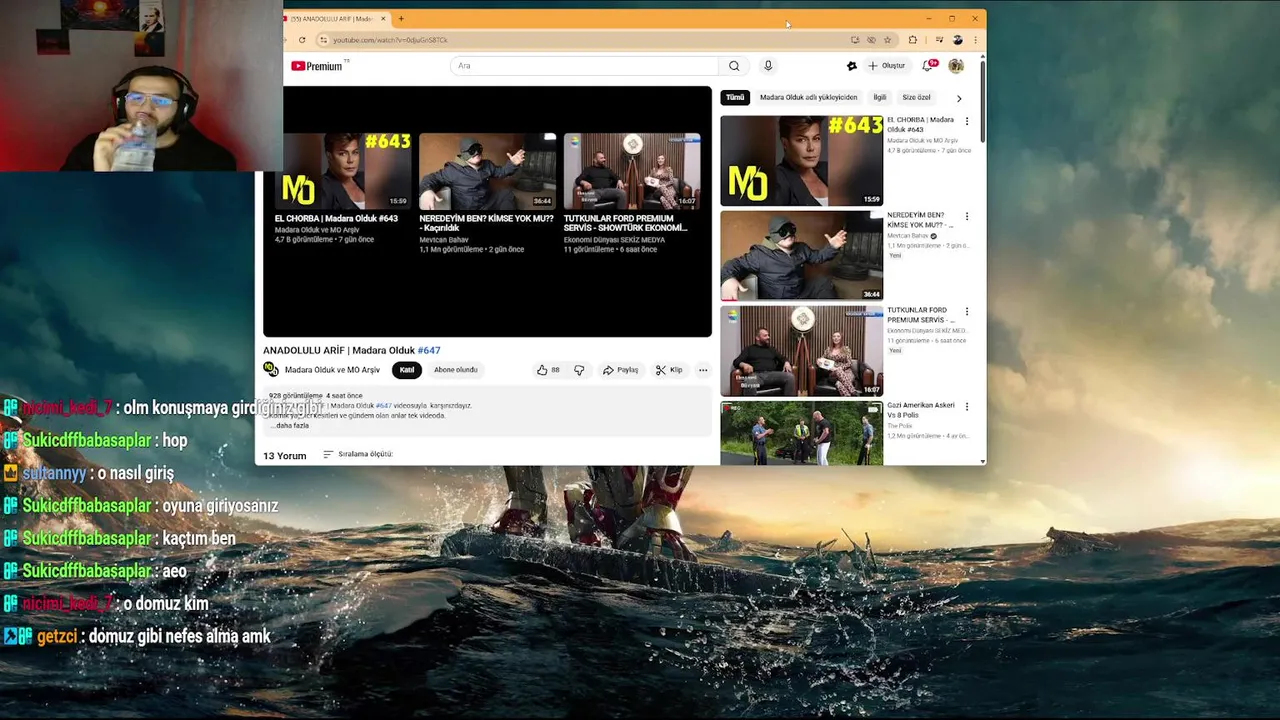The width and height of the screenshot is (1280, 720).
Task: Click in the Ara search field
Action: [585, 66]
